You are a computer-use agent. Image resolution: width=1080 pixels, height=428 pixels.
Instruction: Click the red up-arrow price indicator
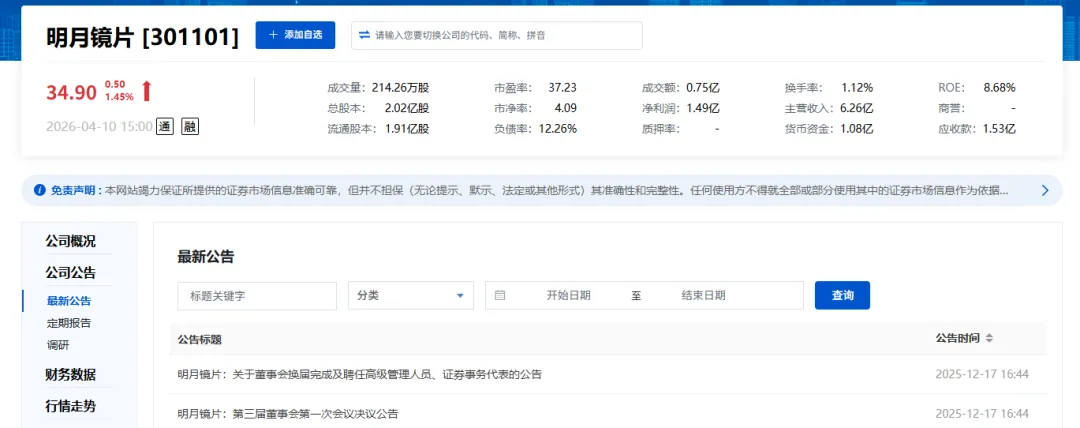[146, 91]
